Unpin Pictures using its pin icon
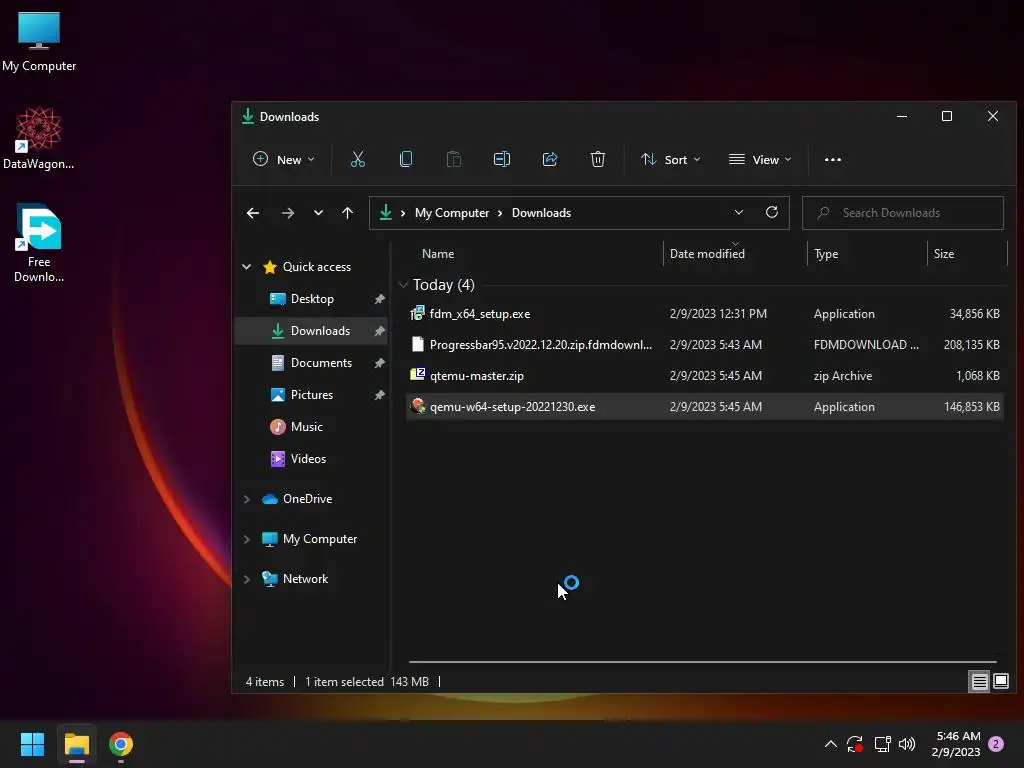Viewport: 1024px width, 768px height. 379,394
